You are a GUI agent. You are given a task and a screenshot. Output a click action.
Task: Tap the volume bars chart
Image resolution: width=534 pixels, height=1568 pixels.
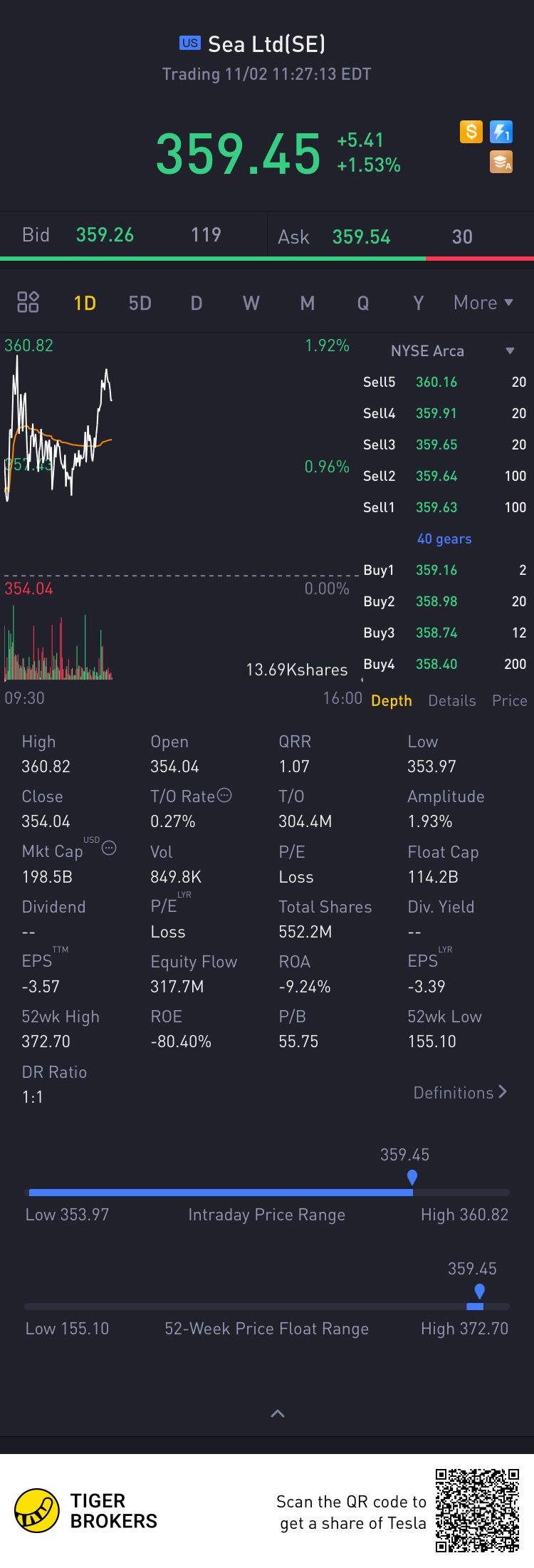click(x=58, y=643)
